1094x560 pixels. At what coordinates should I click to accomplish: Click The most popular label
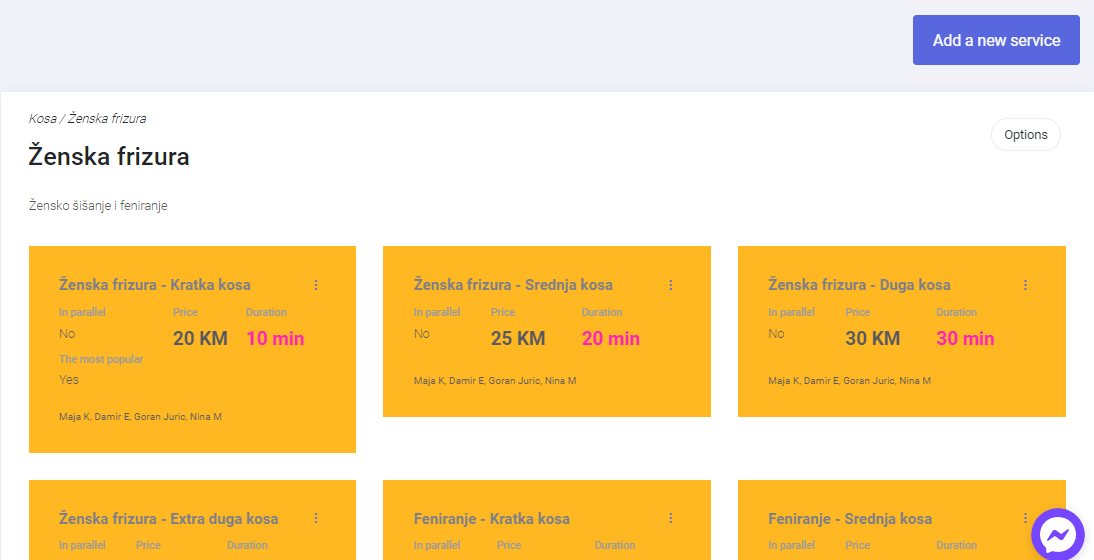[x=101, y=359]
